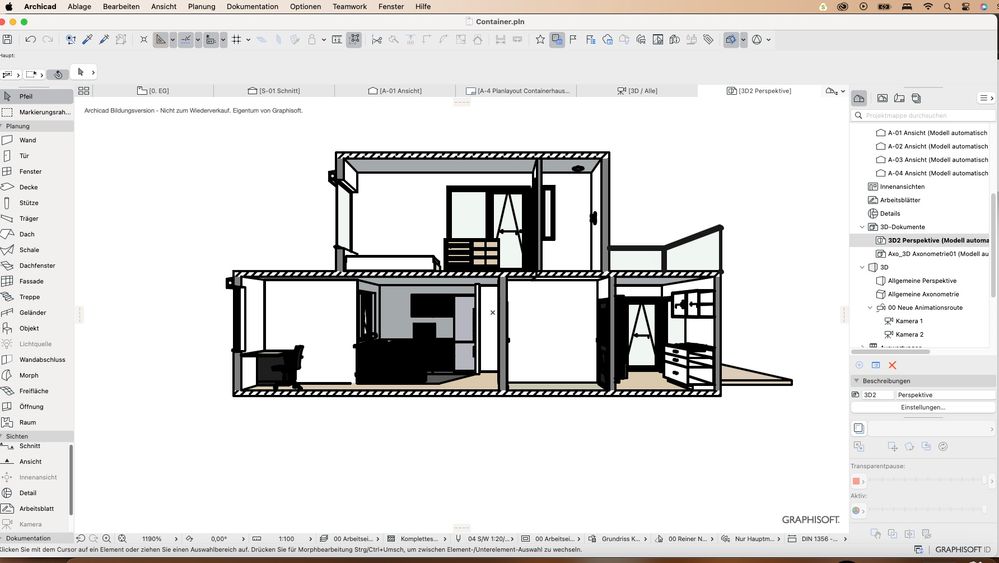Image resolution: width=999 pixels, height=563 pixels.
Task: Select the pipette (eyedropper) tool in the toolbar
Action: [x=87, y=40]
